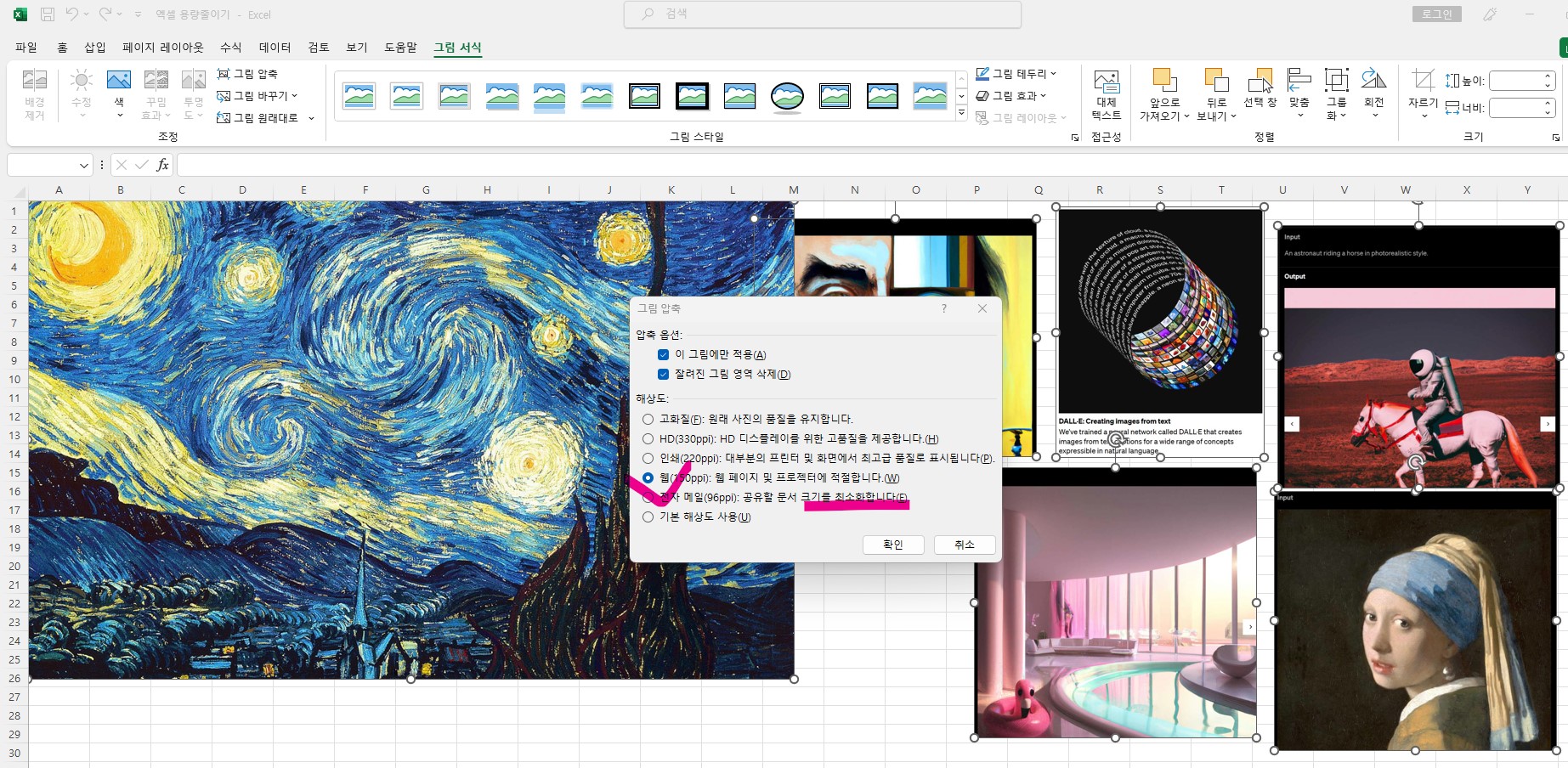Toggle 잘려진 그림 영역 삭제 checkbox

point(664,374)
